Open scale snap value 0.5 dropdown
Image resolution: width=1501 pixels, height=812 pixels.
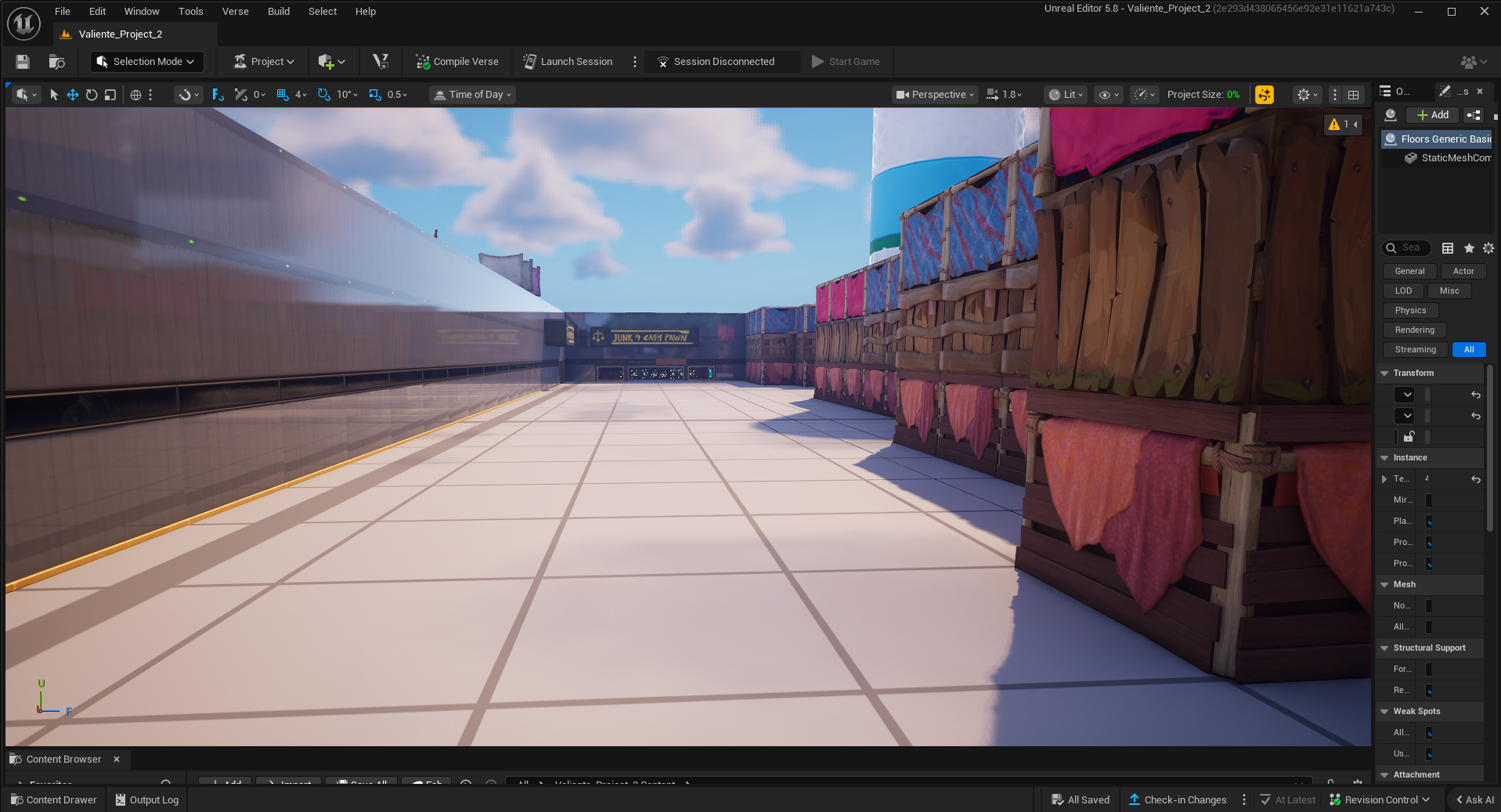pyautogui.click(x=397, y=95)
